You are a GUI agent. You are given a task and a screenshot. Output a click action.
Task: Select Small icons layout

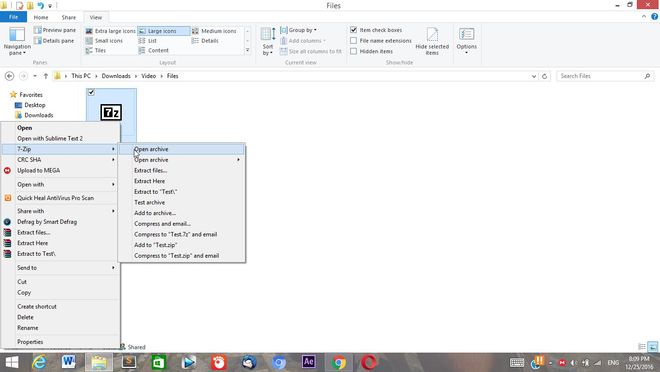(104, 41)
